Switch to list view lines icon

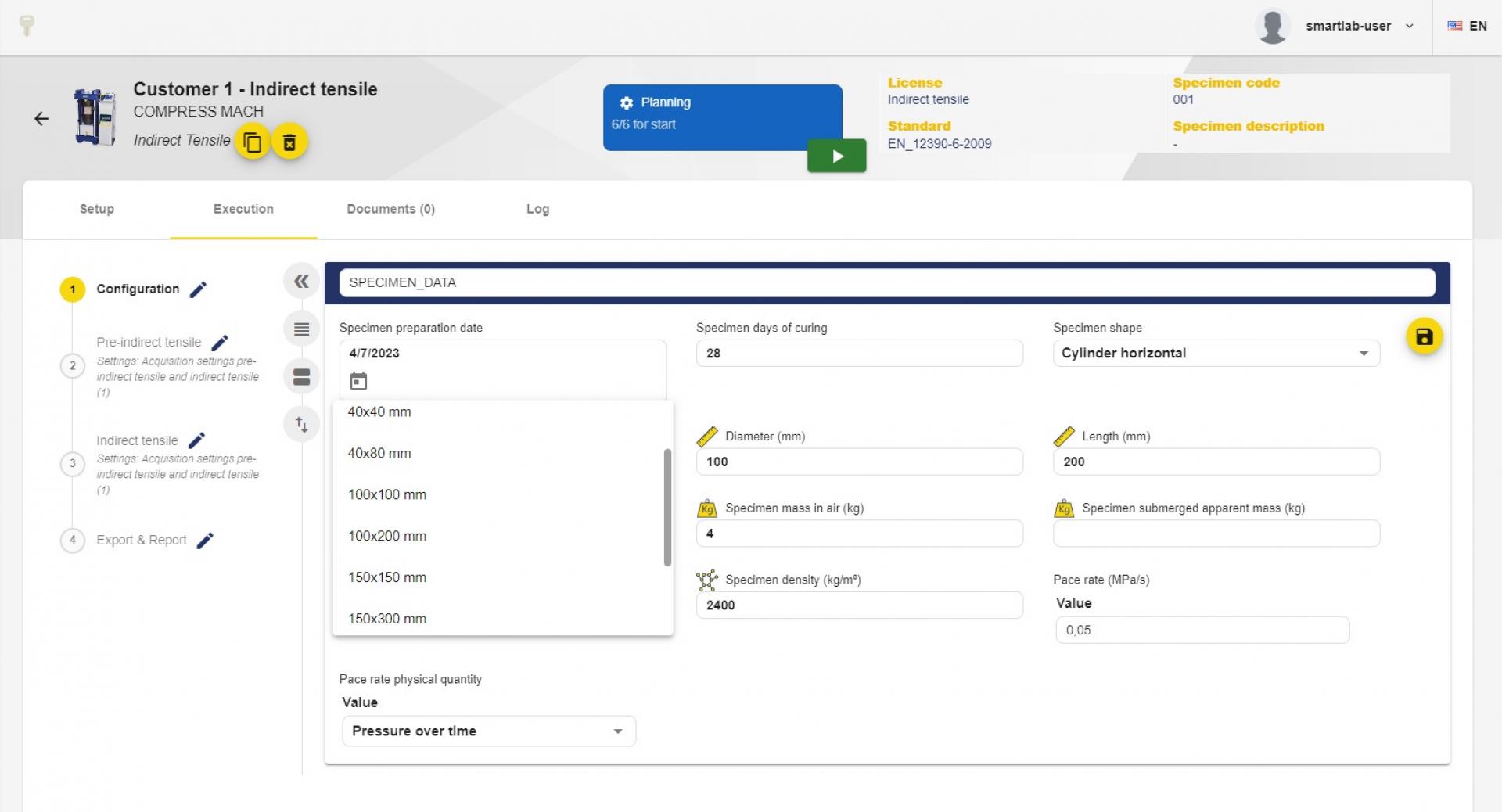301,329
